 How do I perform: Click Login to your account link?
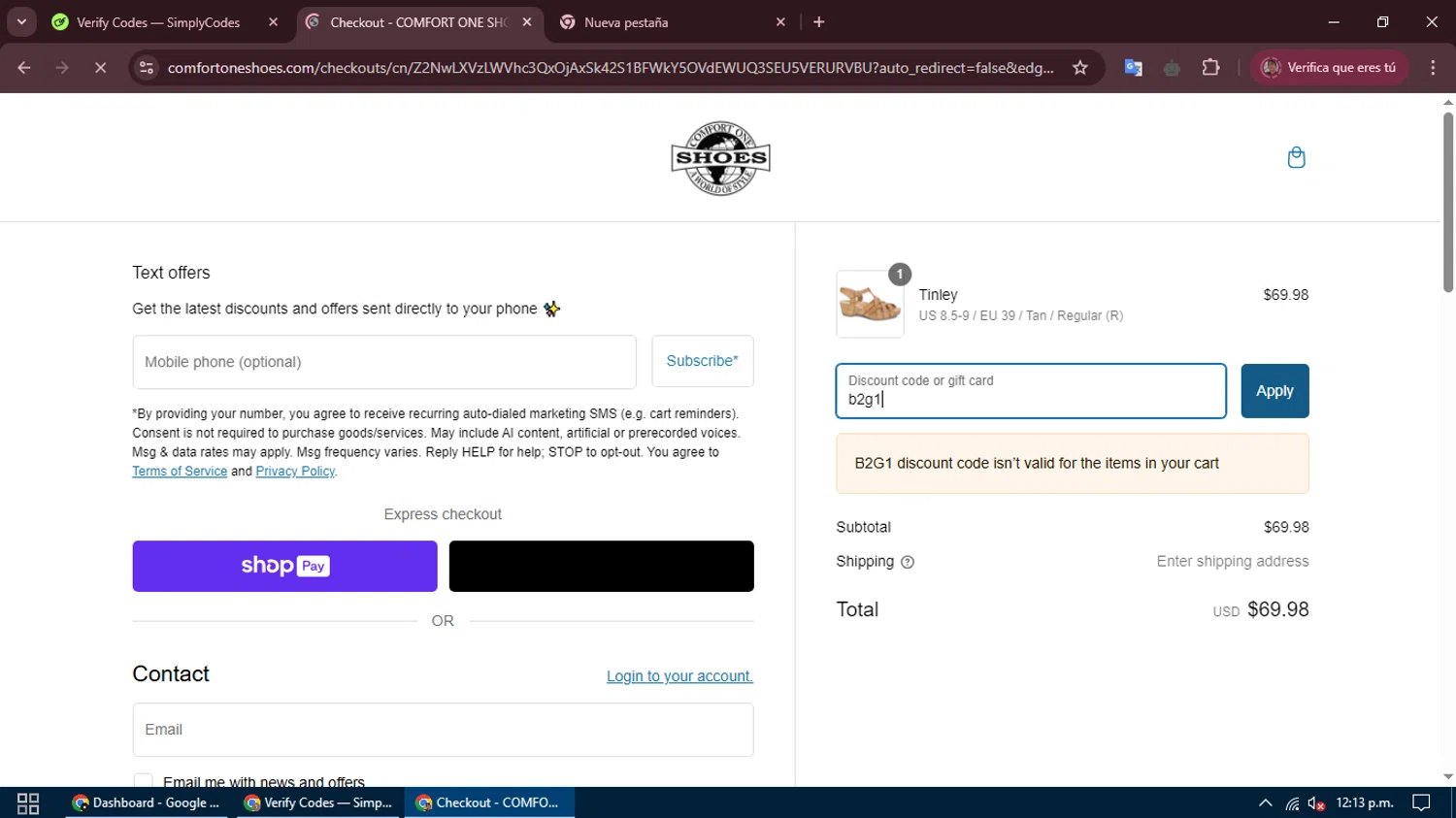(679, 676)
